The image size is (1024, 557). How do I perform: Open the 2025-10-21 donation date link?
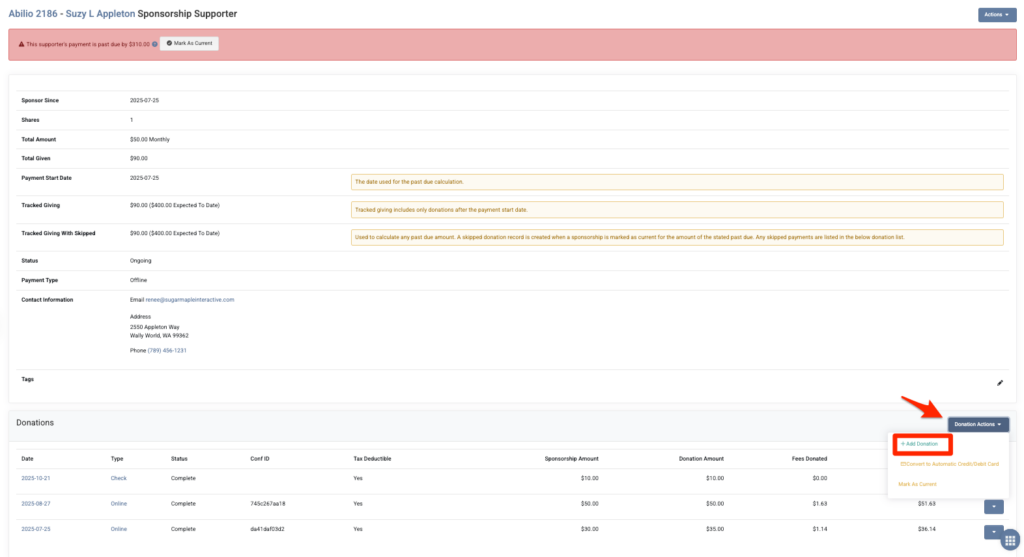[x=35, y=478]
